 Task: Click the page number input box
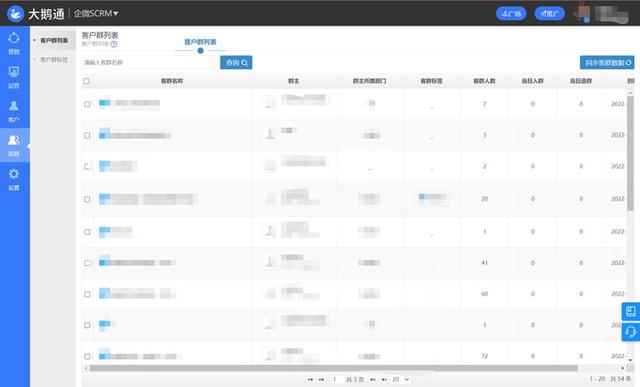pyautogui.click(x=335, y=380)
